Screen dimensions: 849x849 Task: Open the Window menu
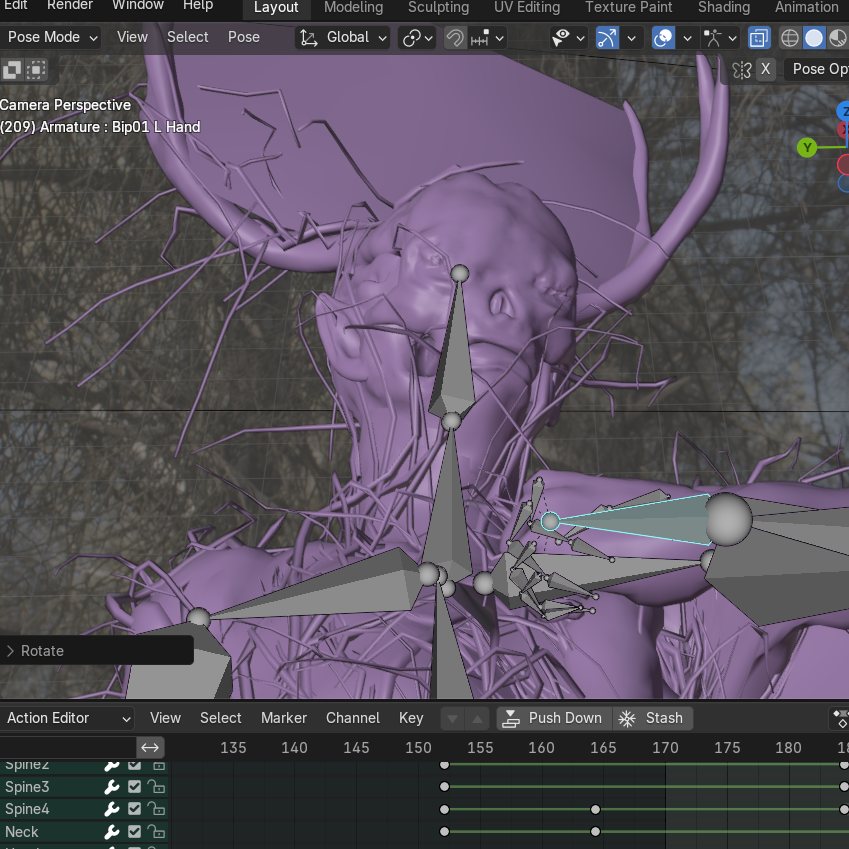(x=138, y=5)
